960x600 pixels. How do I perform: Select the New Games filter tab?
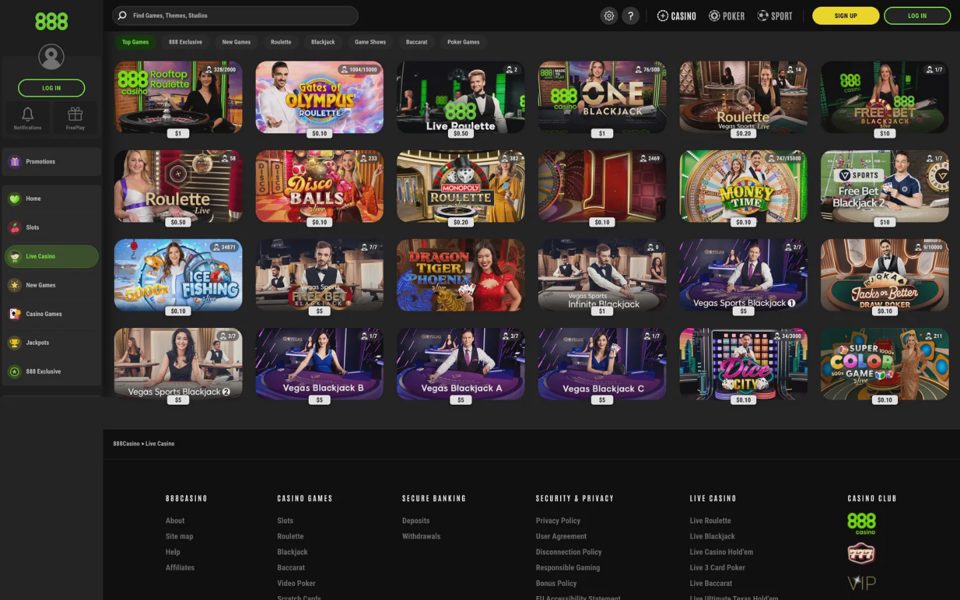236,42
